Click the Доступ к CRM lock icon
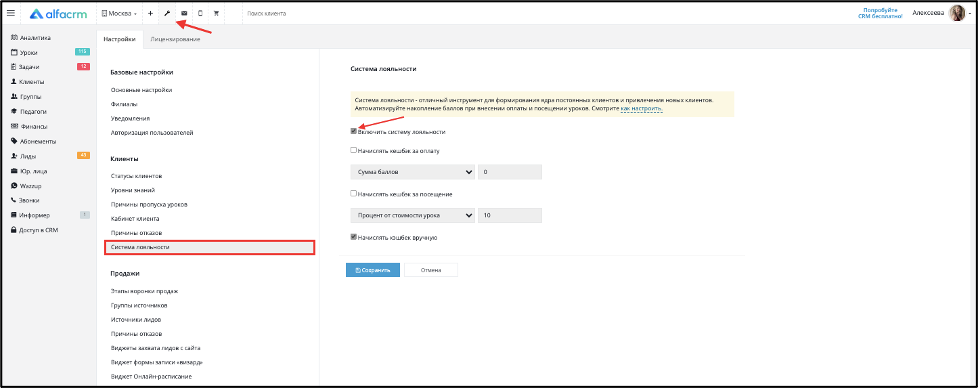The image size is (979, 389). click(14, 230)
